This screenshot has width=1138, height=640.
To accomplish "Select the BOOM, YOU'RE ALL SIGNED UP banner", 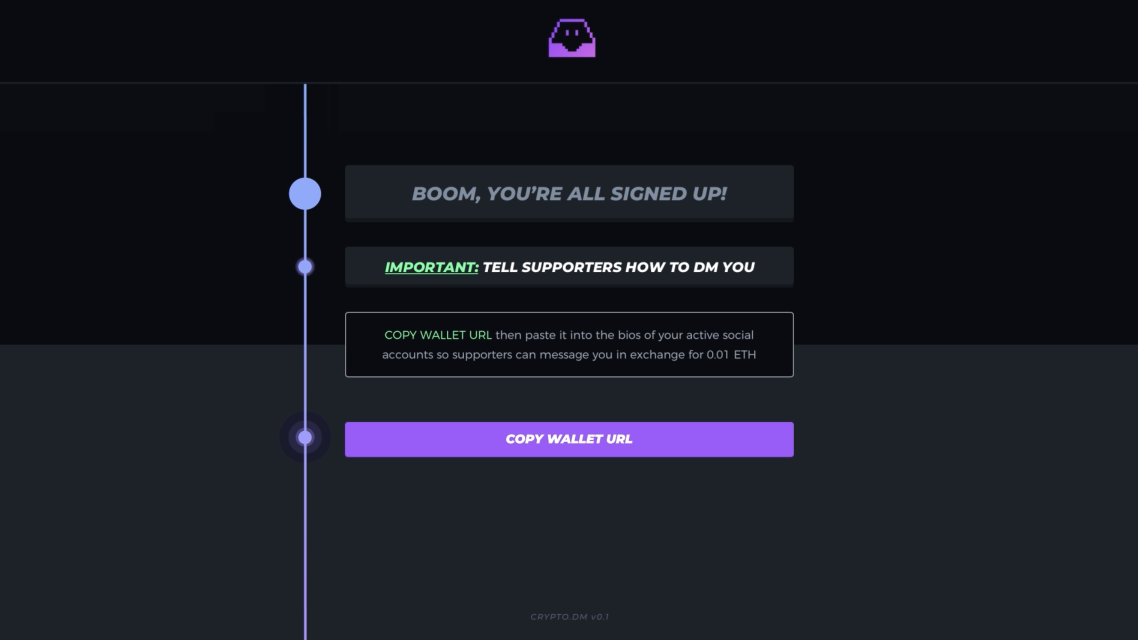I will [569, 192].
